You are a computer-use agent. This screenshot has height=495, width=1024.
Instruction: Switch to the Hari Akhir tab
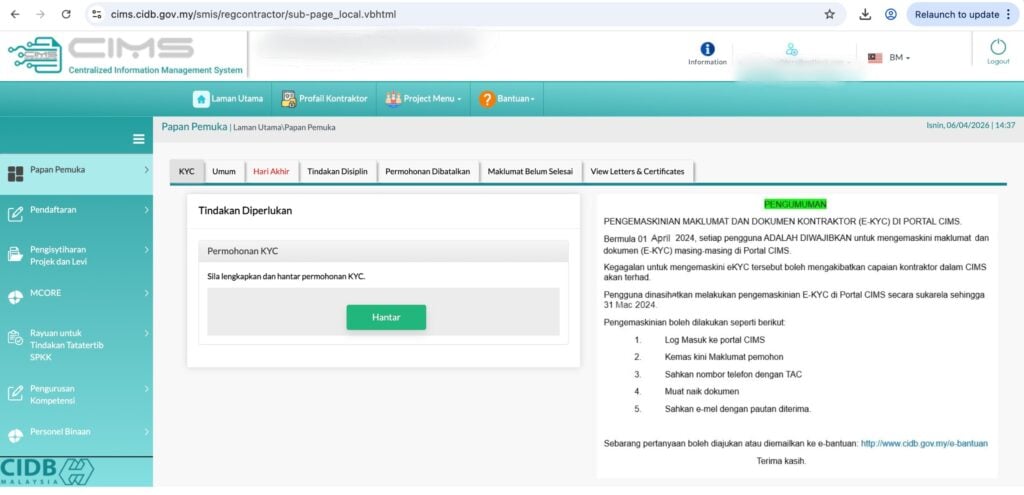pos(271,172)
